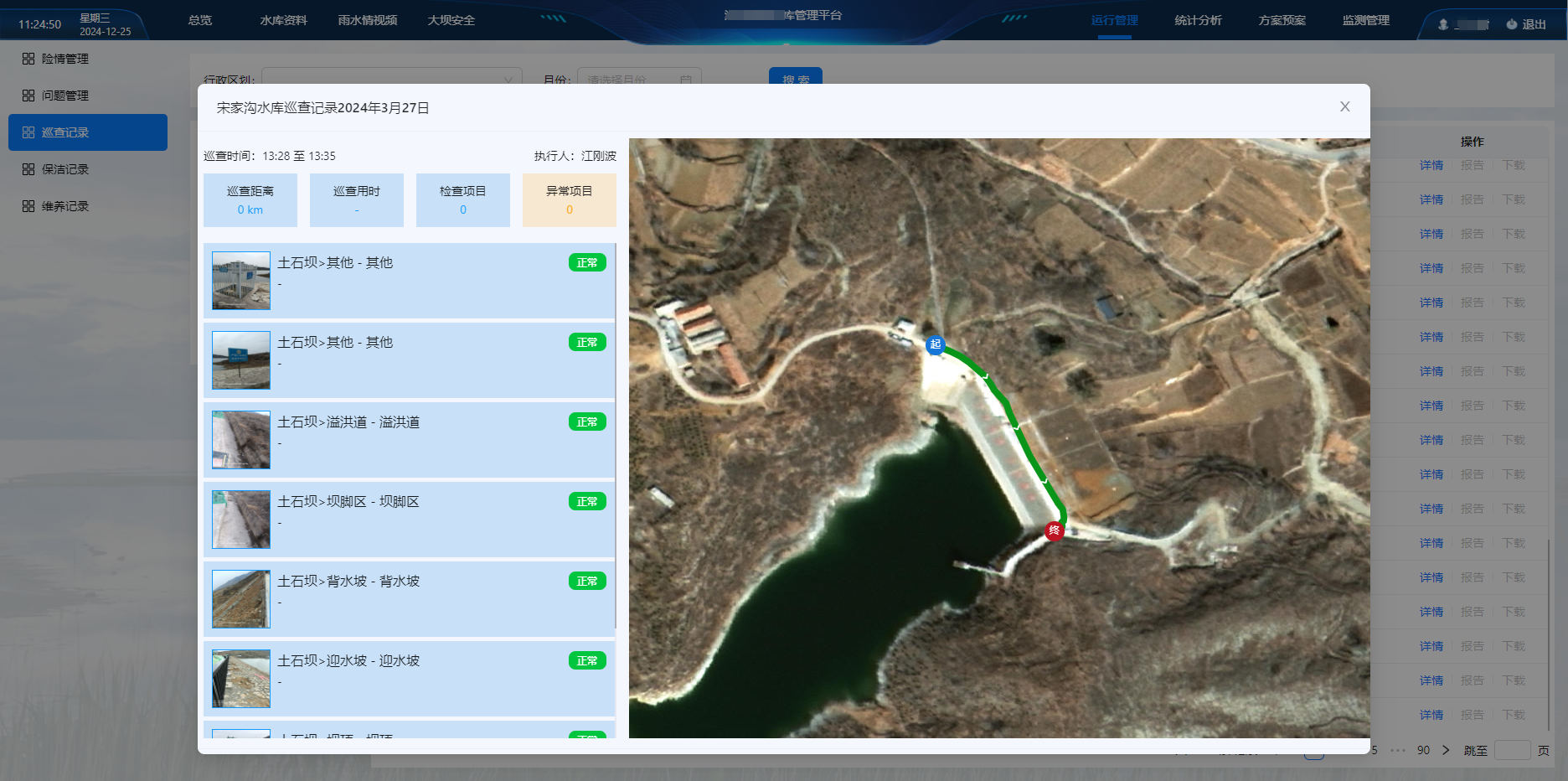Image resolution: width=1568 pixels, height=781 pixels.
Task: Close the 宋家沟水库 patrol record dialog
Action: click(x=1344, y=106)
